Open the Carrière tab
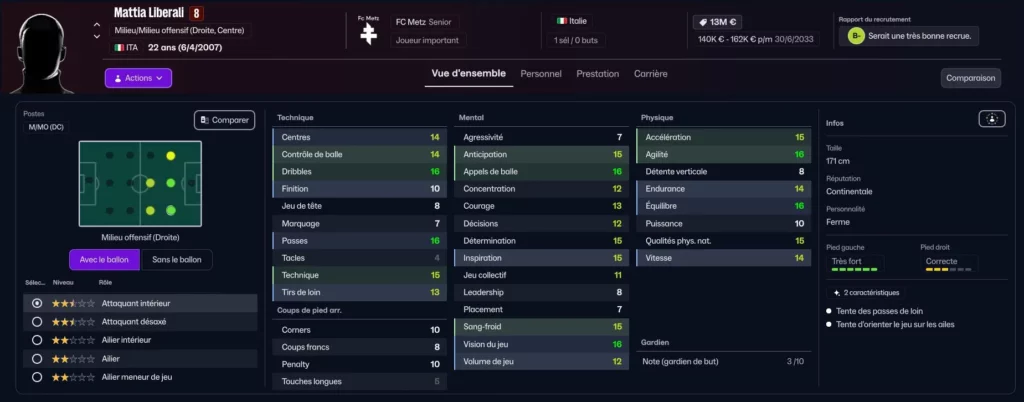1024x402 pixels. pos(650,74)
